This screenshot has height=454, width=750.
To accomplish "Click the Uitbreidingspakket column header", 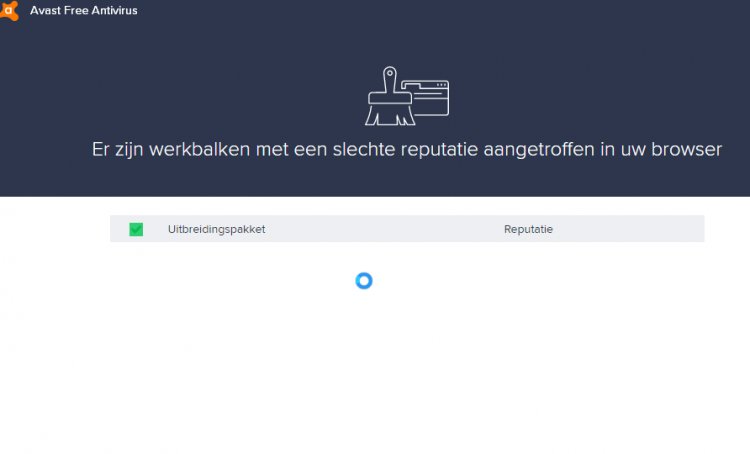I will tap(216, 229).
